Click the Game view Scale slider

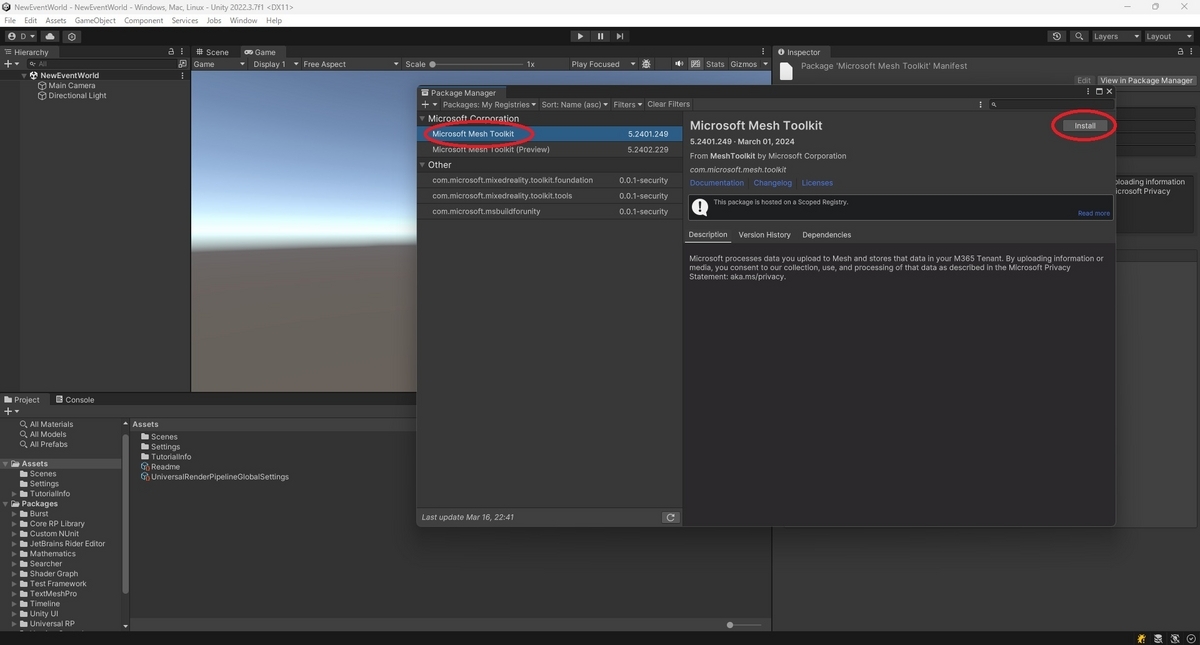pyautogui.click(x=477, y=64)
